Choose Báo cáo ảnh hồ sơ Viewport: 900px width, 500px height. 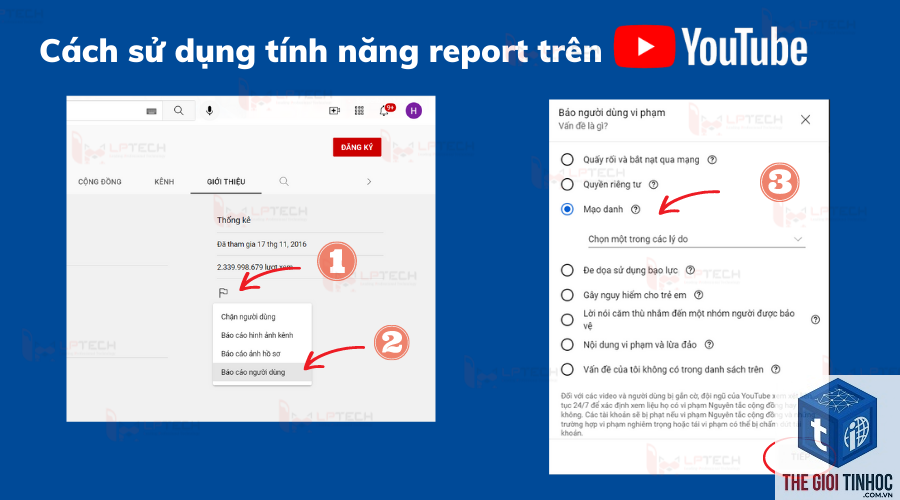tap(262, 354)
